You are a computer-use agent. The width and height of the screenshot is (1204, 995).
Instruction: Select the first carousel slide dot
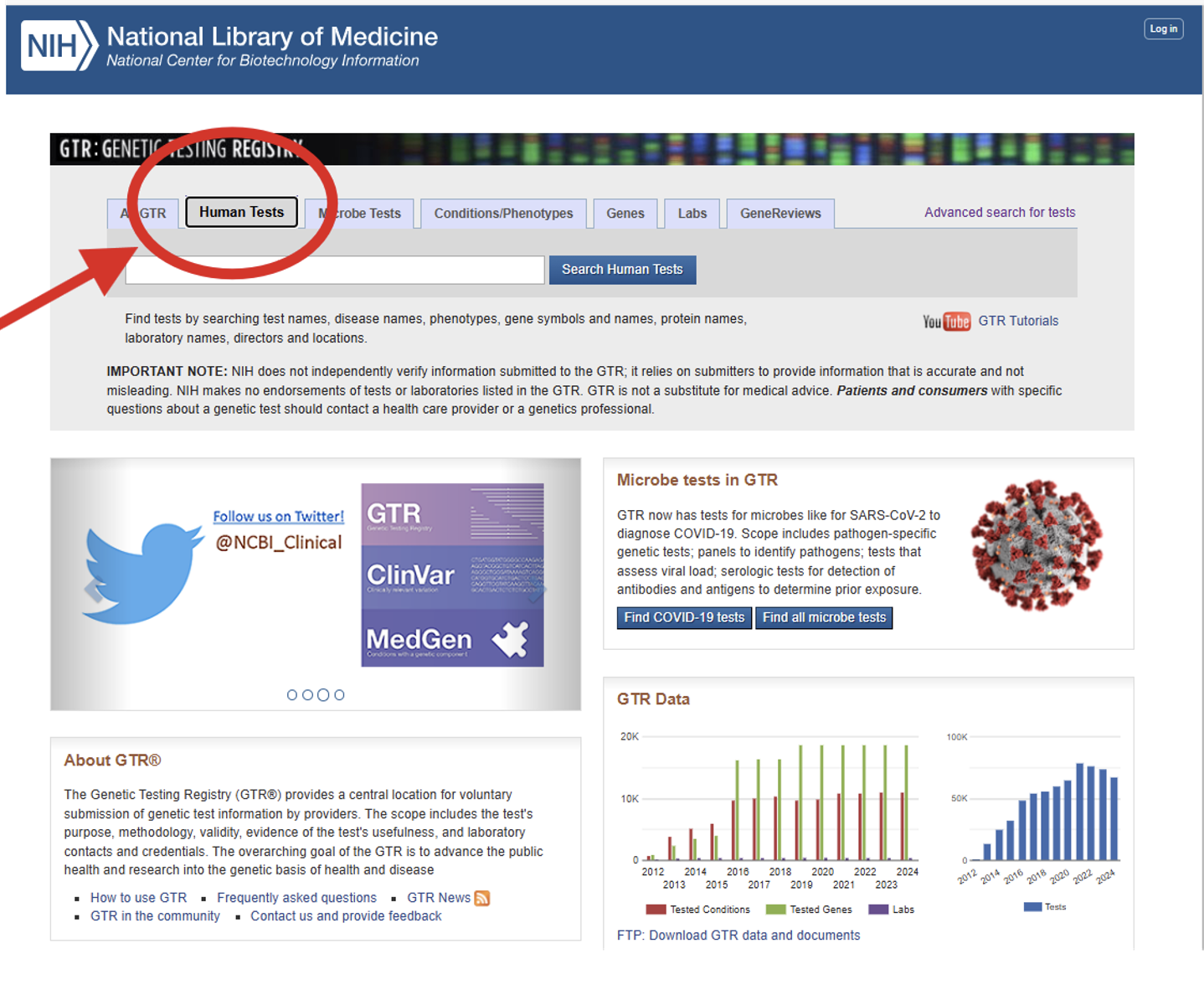(x=292, y=695)
